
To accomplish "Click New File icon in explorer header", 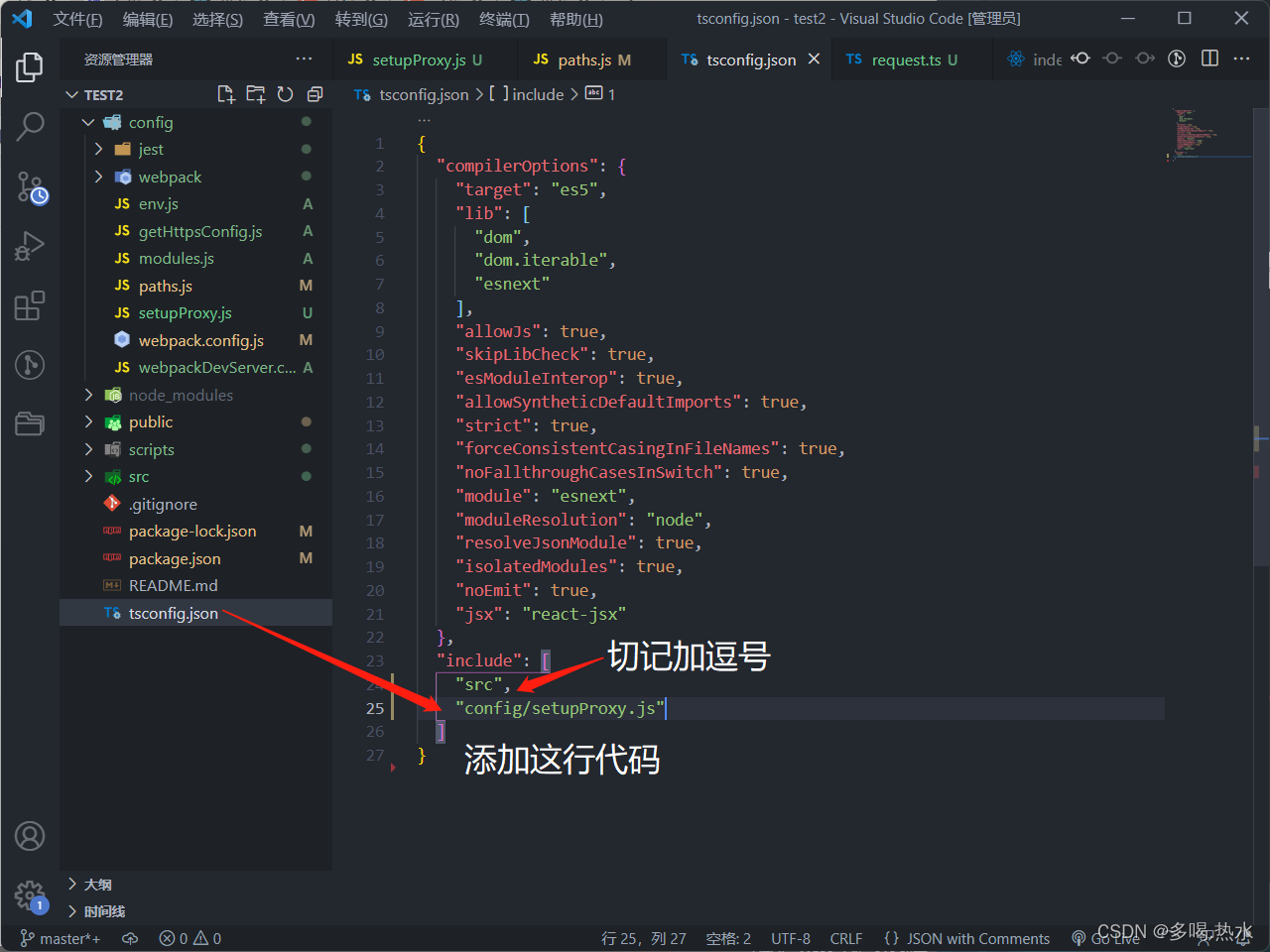I will pos(226,94).
